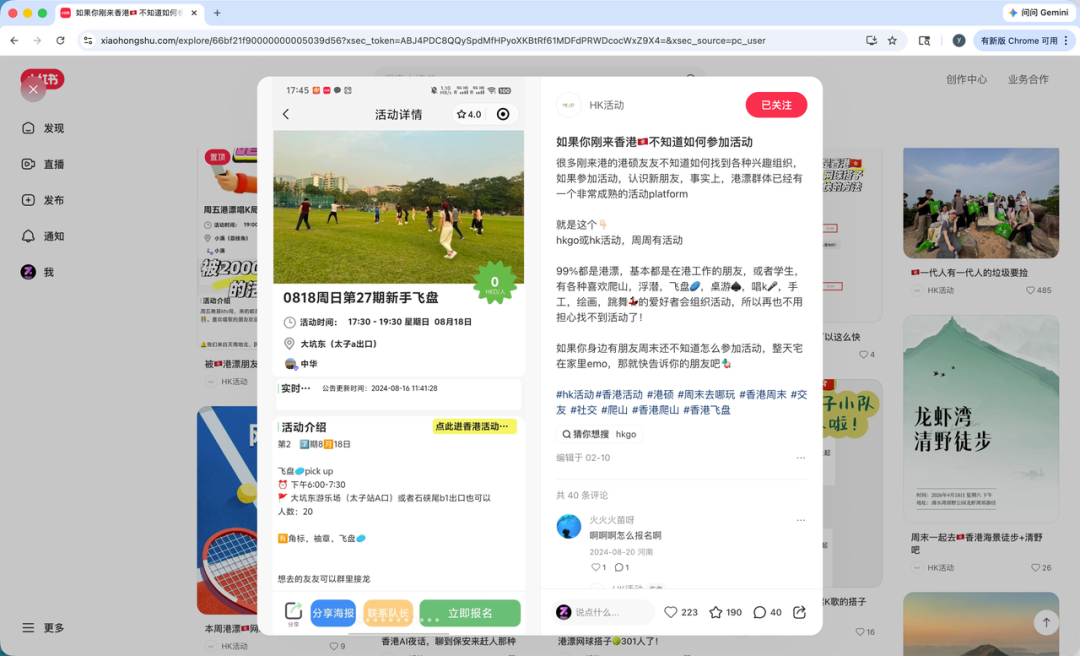Open the 垃圾要捡 group photo note card
The height and width of the screenshot is (656, 1080).
click(981, 203)
